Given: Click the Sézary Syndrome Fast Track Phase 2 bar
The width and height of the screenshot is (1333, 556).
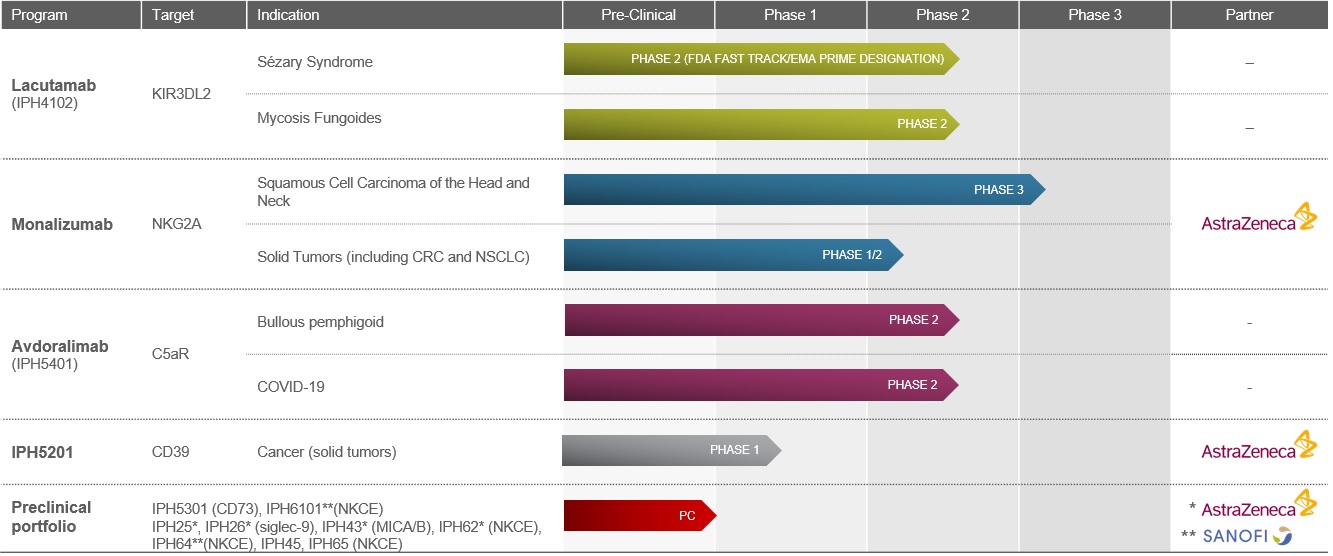Looking at the screenshot, I should (760, 59).
